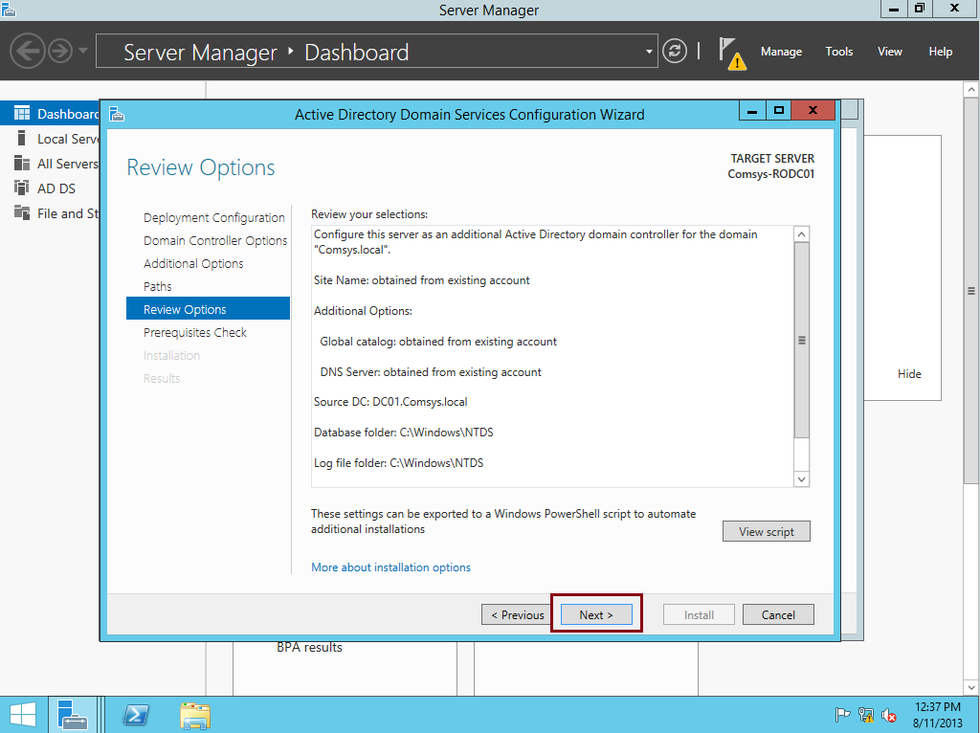Click the muted volume tray icon
The height and width of the screenshot is (733, 980).
(x=888, y=714)
